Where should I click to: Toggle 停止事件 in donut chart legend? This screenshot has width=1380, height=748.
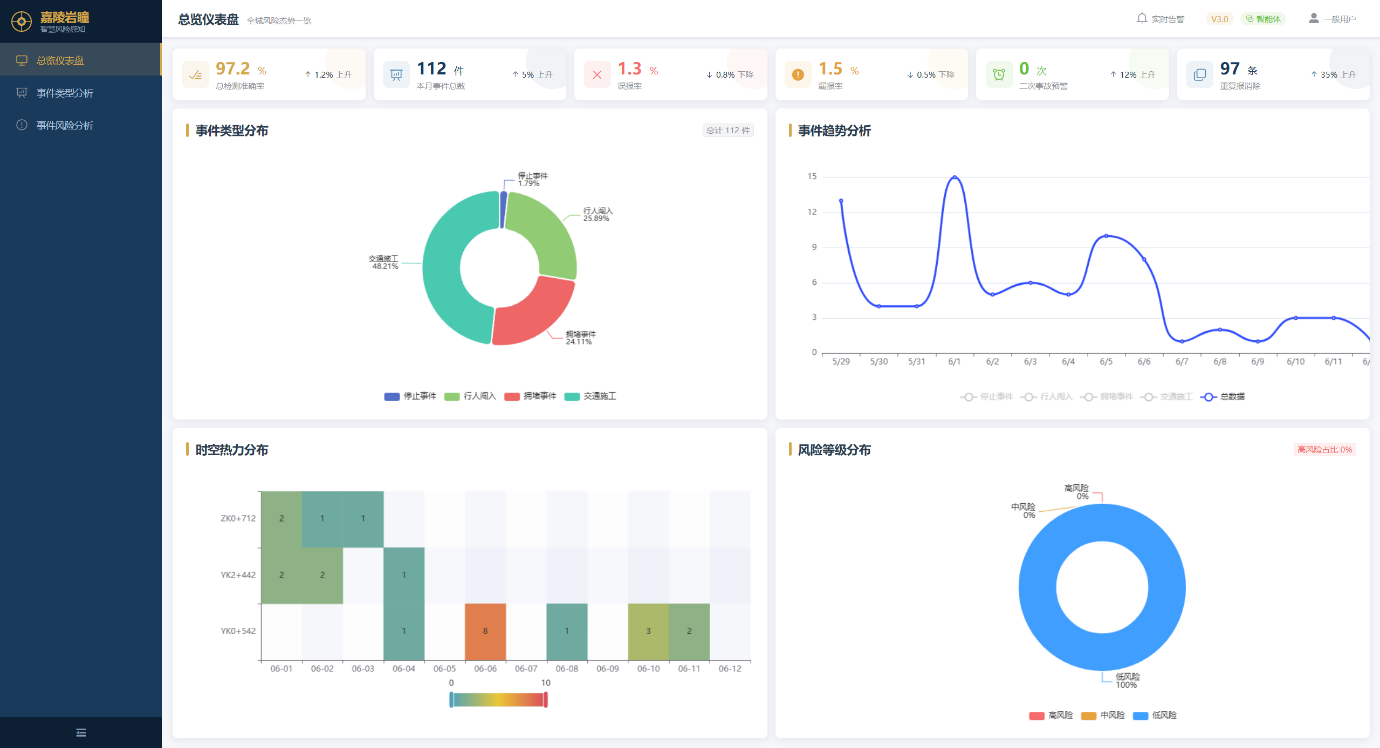pos(411,397)
